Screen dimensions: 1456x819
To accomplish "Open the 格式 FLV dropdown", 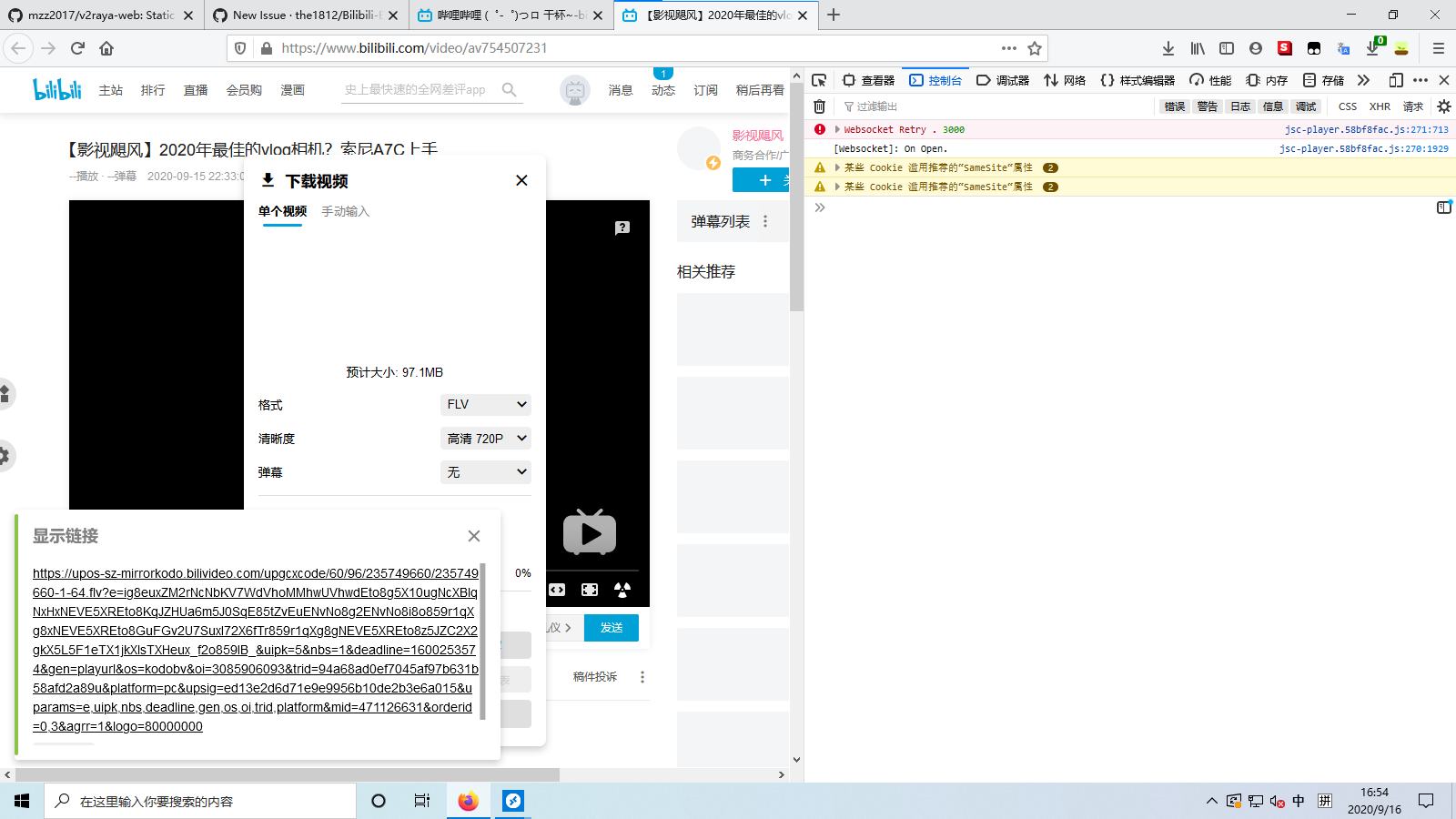I will pyautogui.click(x=486, y=404).
